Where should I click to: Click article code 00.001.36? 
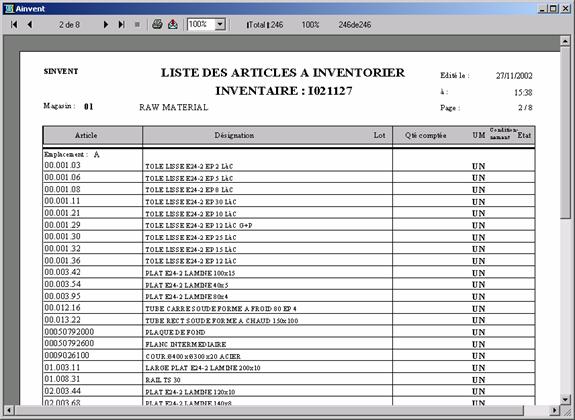[62, 260]
